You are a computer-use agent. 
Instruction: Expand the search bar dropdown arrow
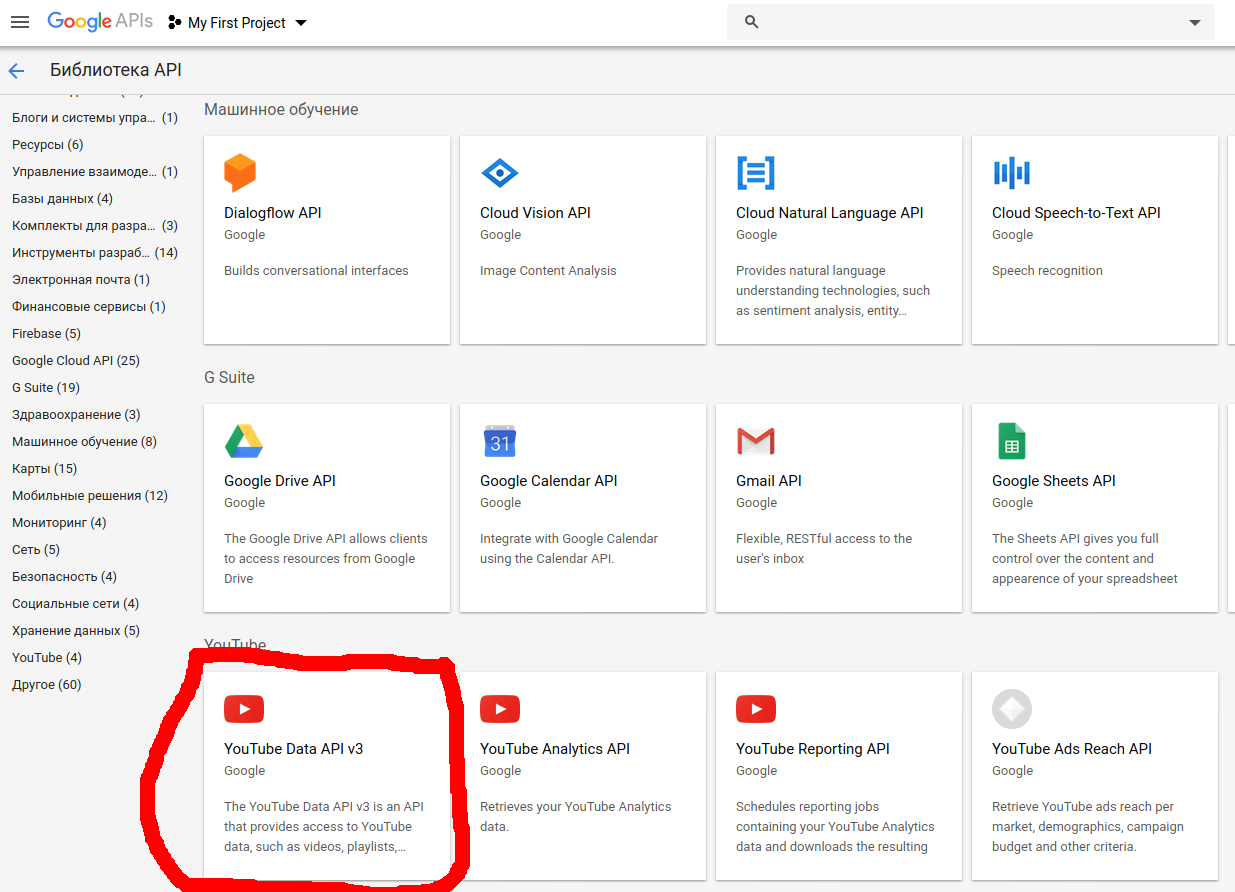click(x=1194, y=22)
